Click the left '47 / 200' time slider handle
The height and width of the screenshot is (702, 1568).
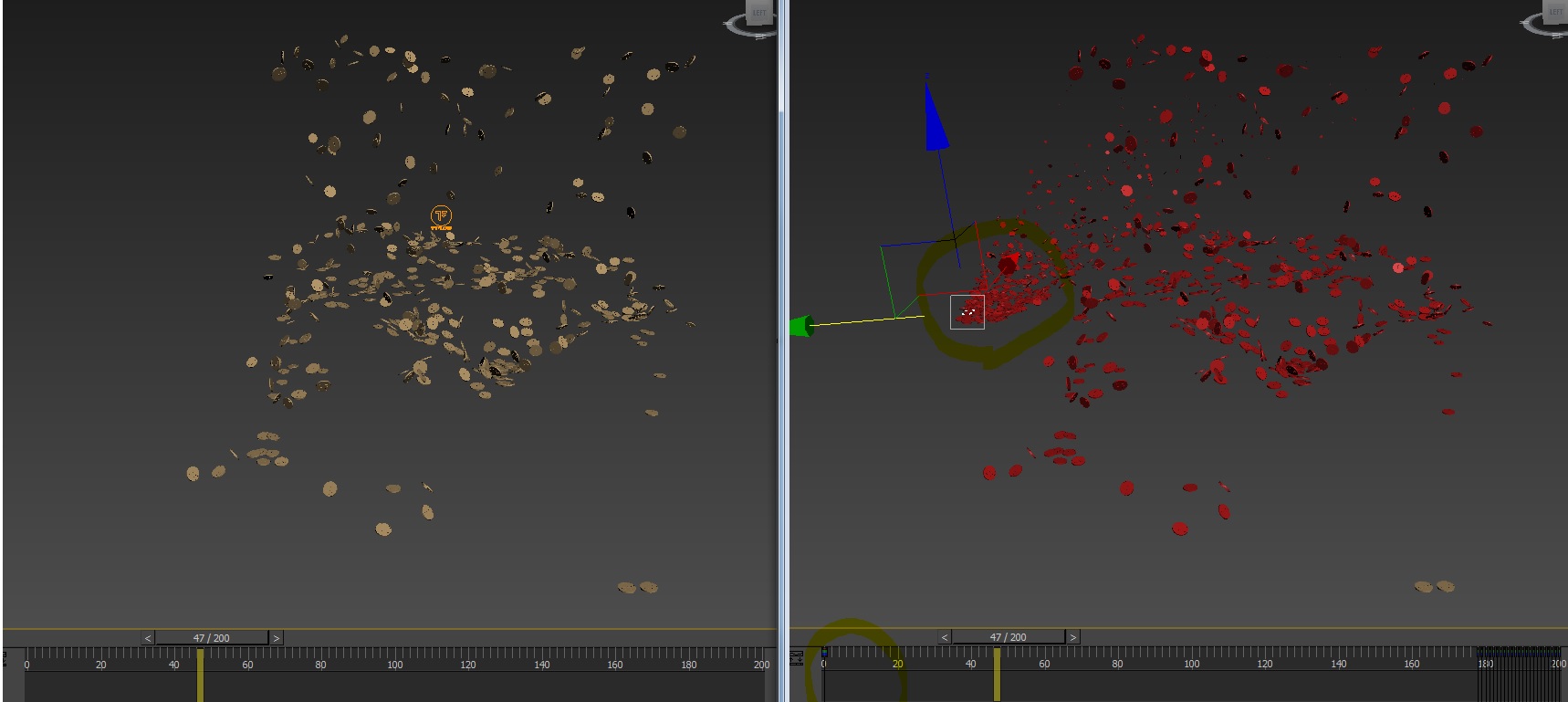point(212,638)
